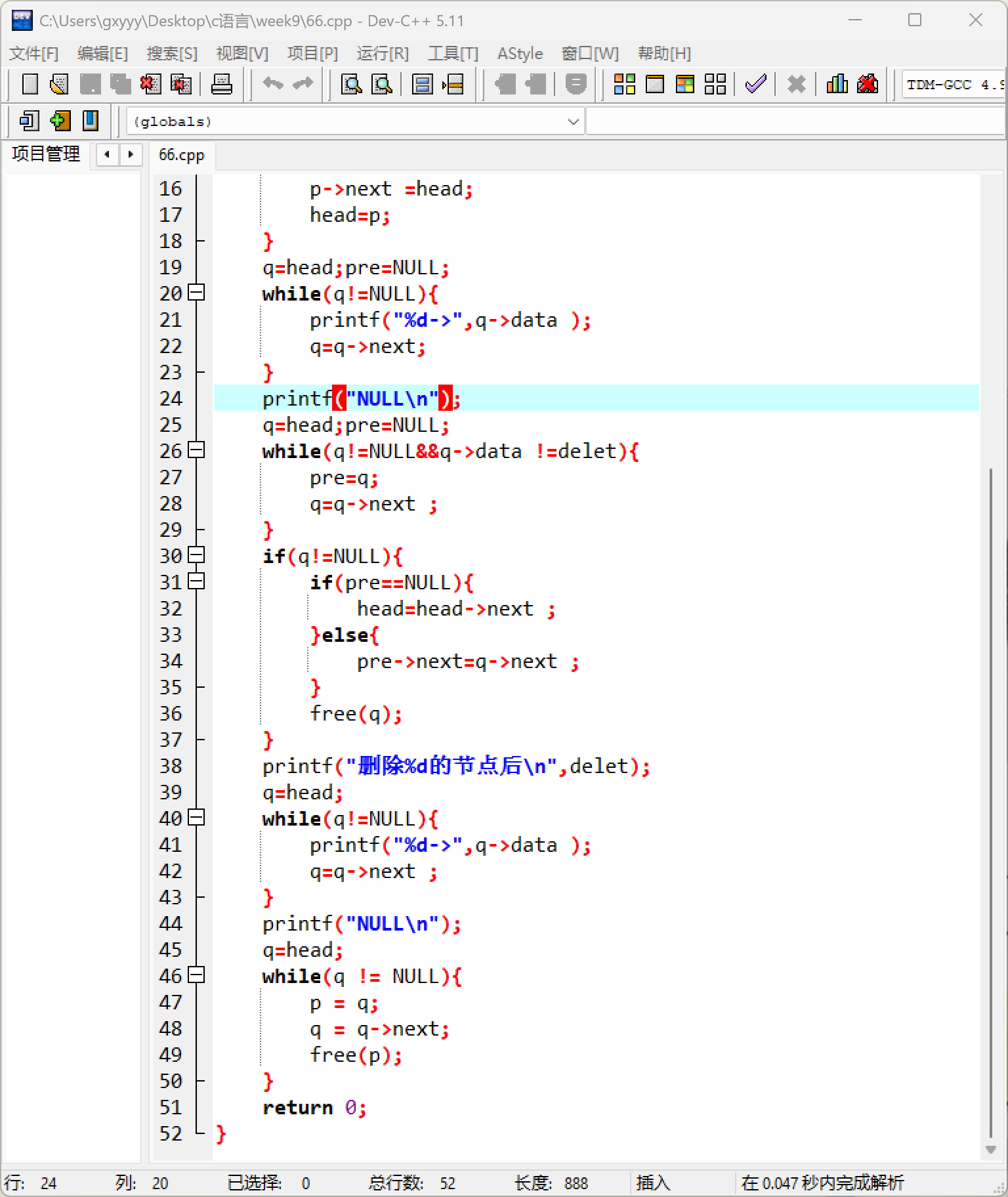
Task: Click the Close All files icon
Action: pyautogui.click(x=181, y=84)
